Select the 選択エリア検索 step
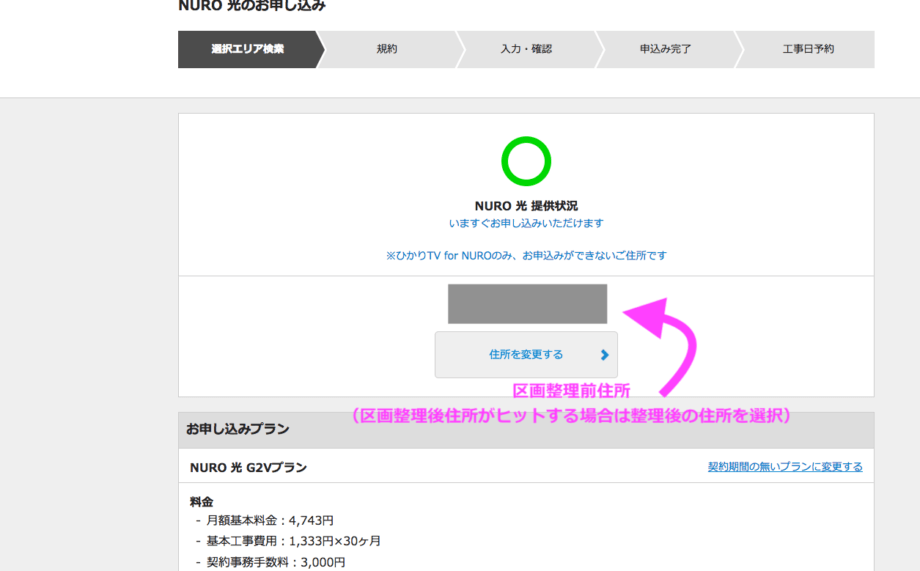Viewport: 920px width, 571px height. pos(247,49)
